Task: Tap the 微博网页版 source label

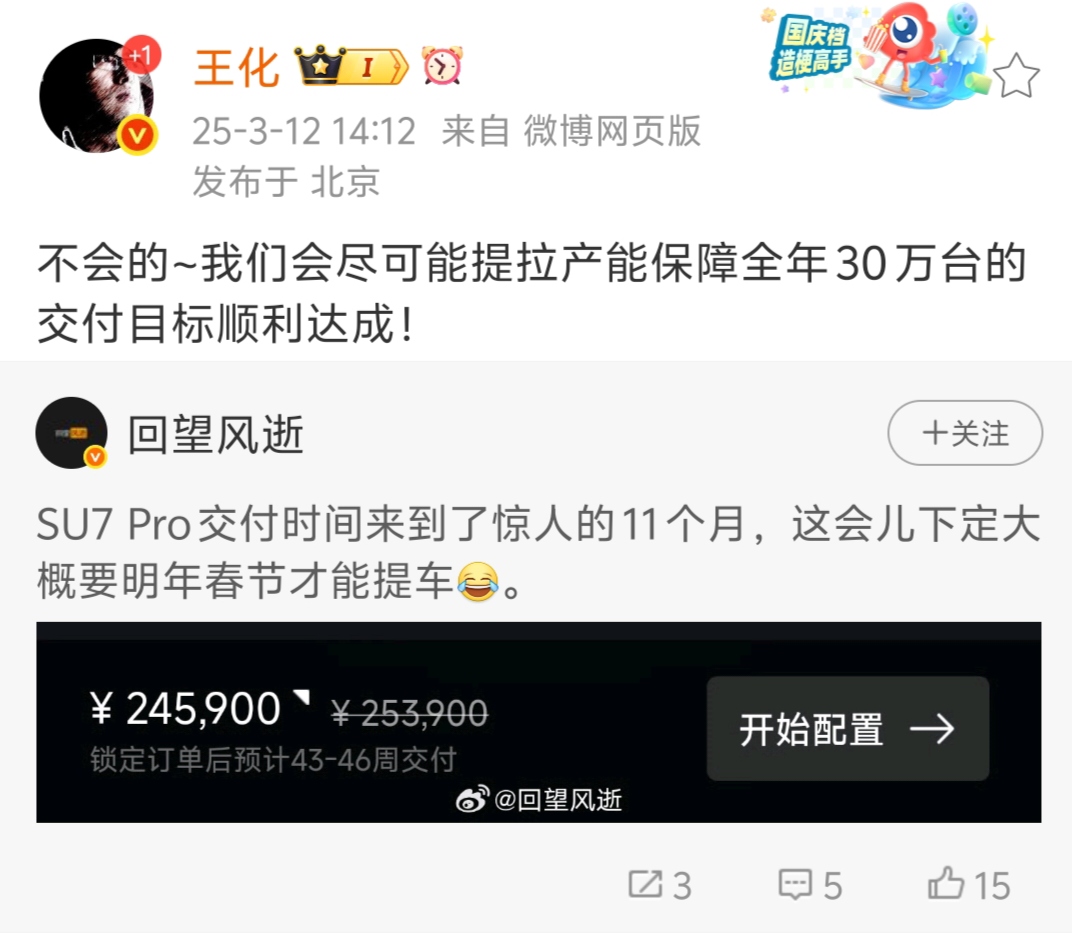Action: (612, 131)
